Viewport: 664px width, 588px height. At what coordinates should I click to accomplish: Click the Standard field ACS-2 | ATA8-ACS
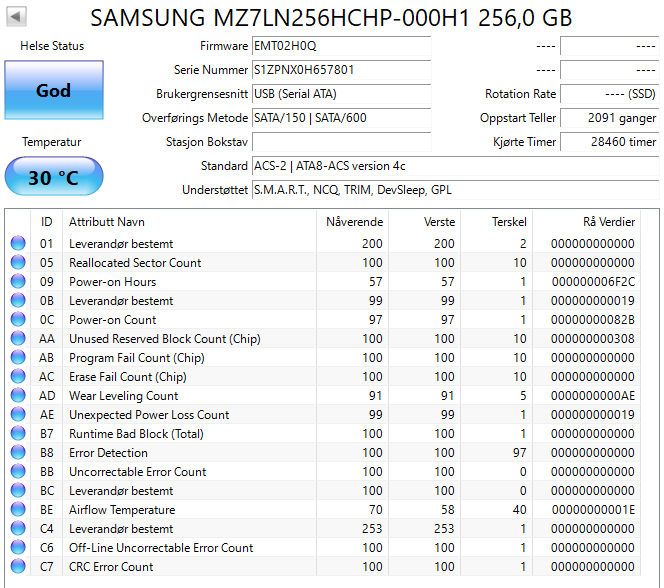coord(456,166)
